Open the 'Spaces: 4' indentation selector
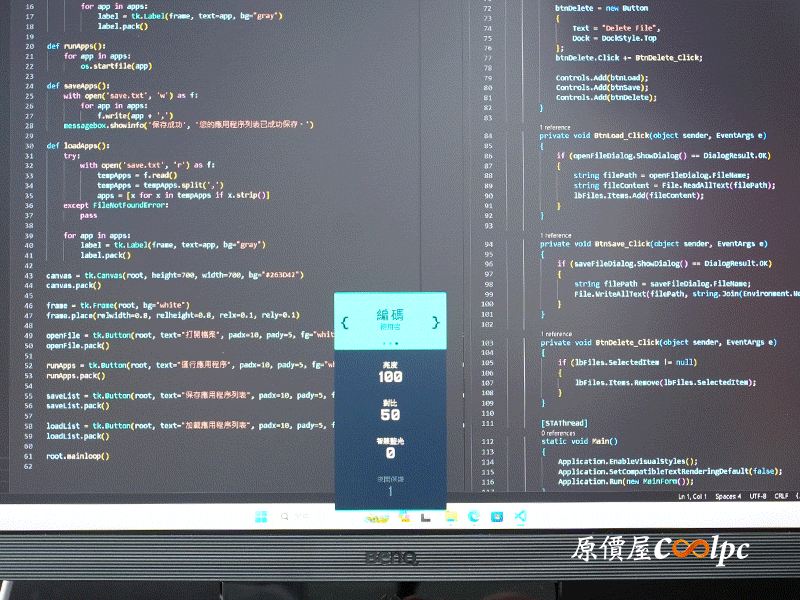The image size is (800, 600). pyautogui.click(x=728, y=496)
